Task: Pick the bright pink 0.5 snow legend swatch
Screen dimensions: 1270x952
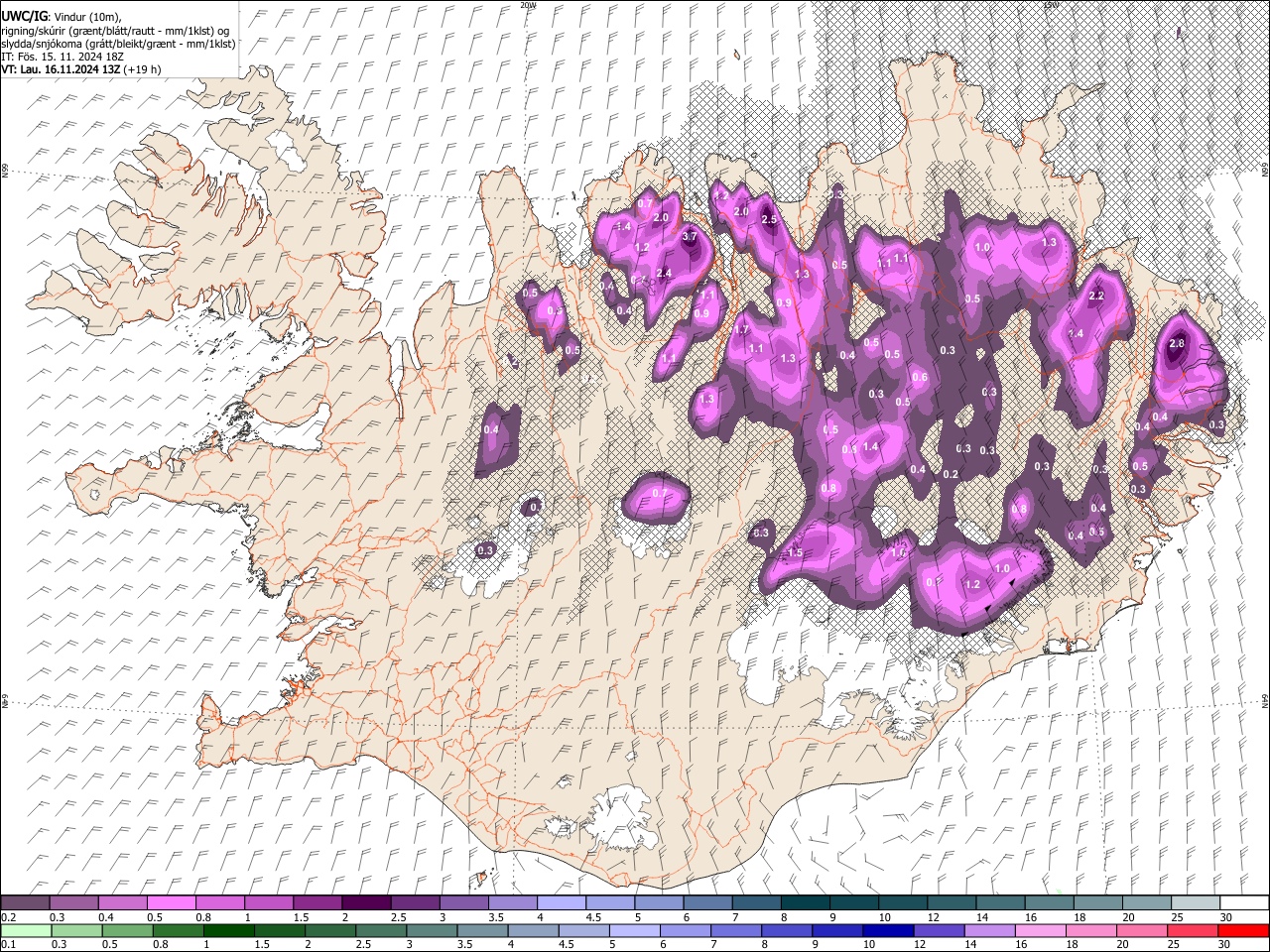Action: tap(171, 903)
